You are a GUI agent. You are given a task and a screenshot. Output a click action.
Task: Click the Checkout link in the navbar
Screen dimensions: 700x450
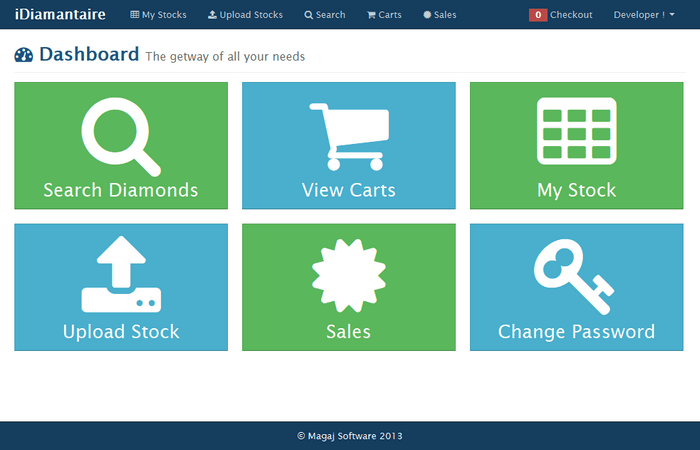point(571,15)
